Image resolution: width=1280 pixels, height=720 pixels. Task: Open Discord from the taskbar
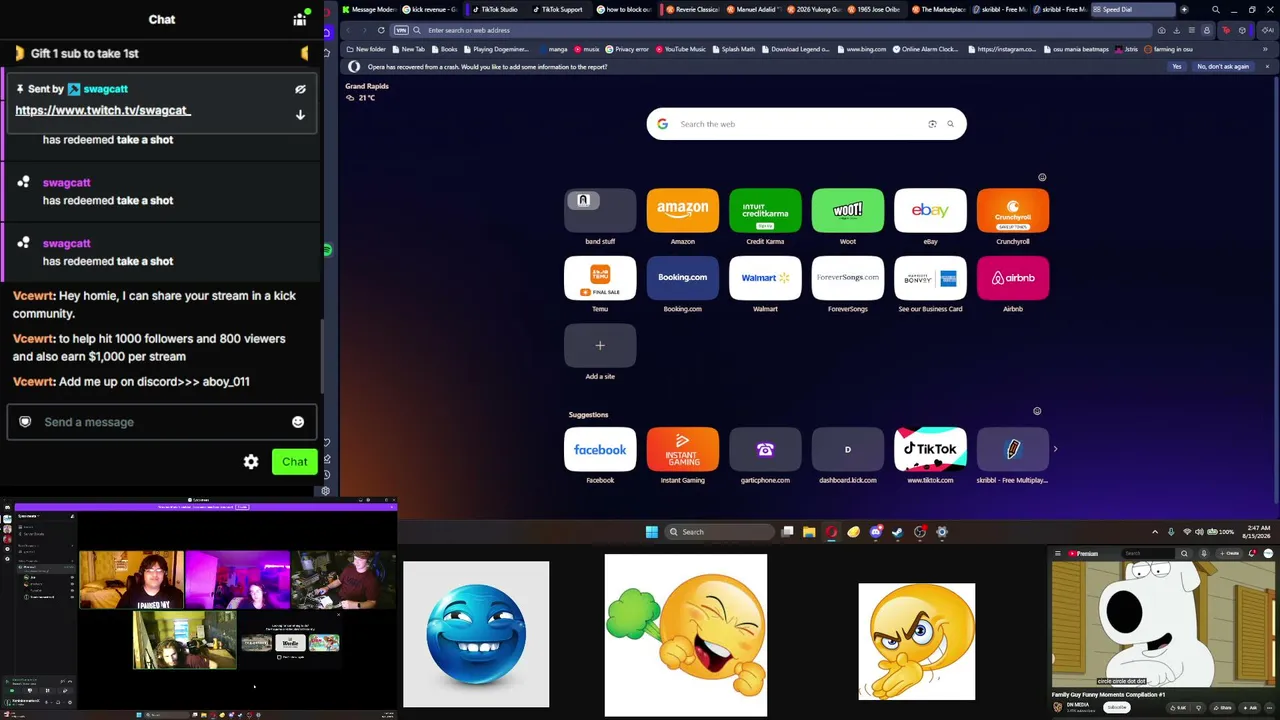click(876, 532)
